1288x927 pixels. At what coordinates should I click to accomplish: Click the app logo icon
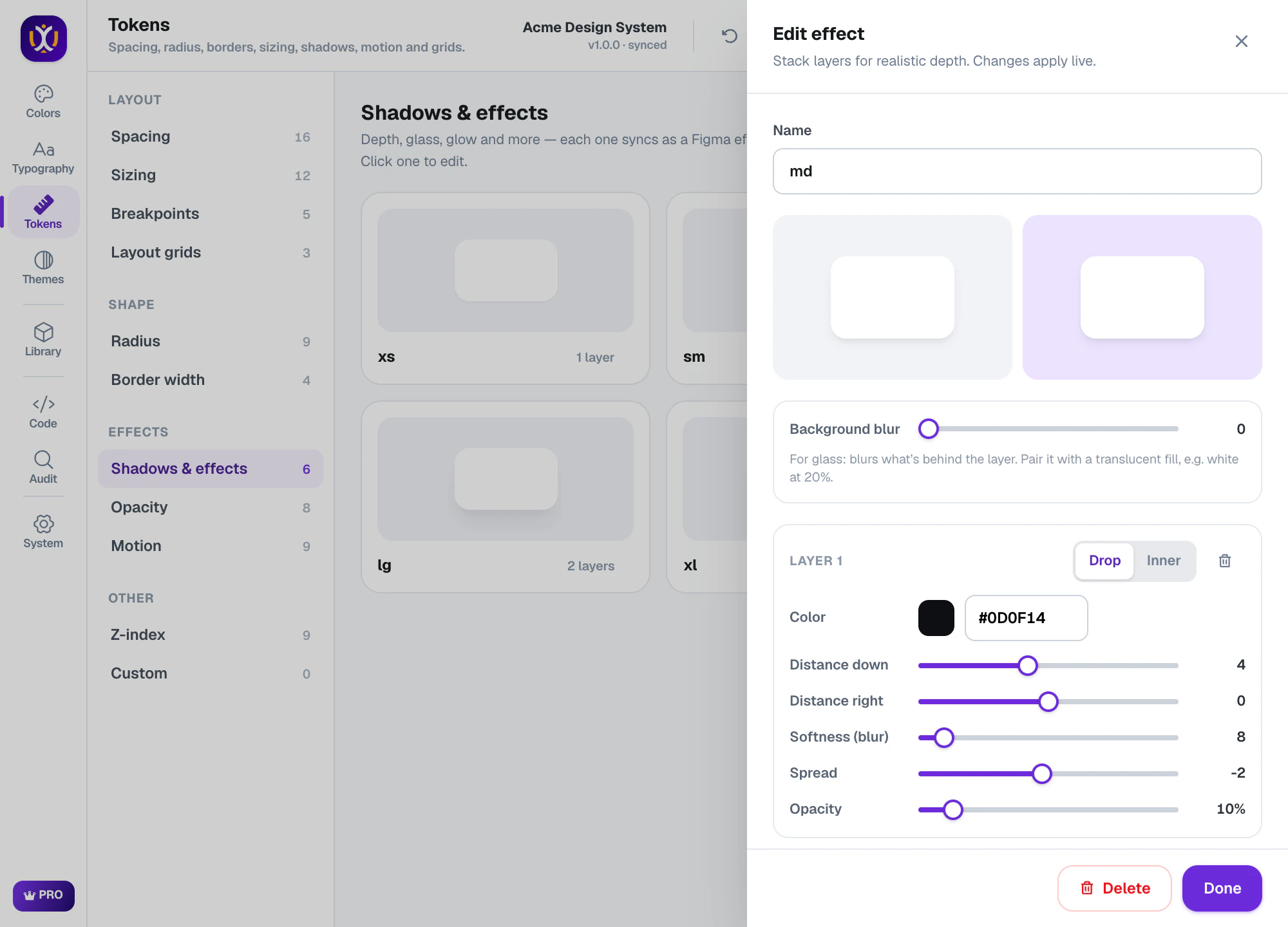point(44,39)
